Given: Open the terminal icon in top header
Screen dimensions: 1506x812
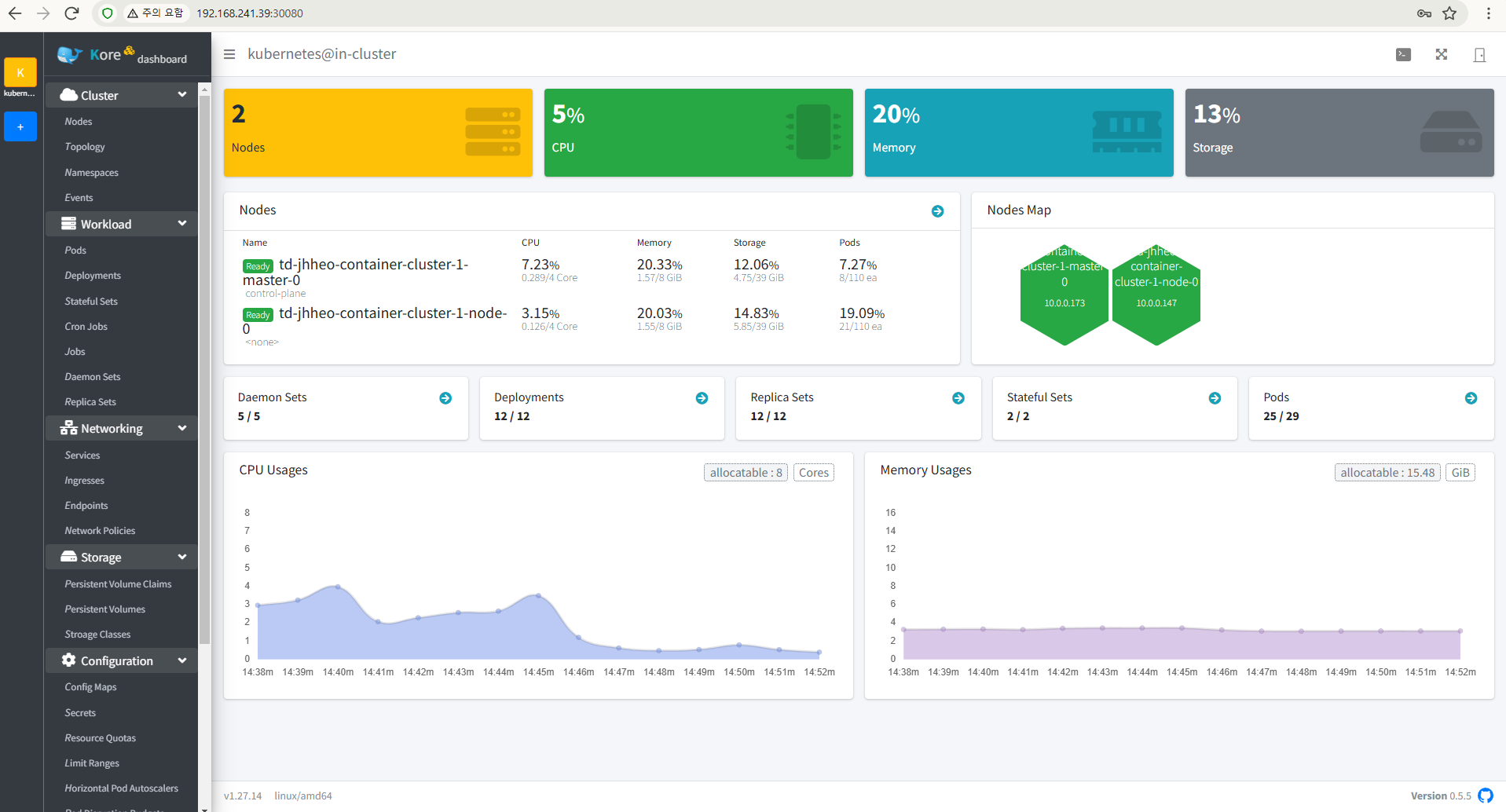Looking at the screenshot, I should (x=1403, y=54).
